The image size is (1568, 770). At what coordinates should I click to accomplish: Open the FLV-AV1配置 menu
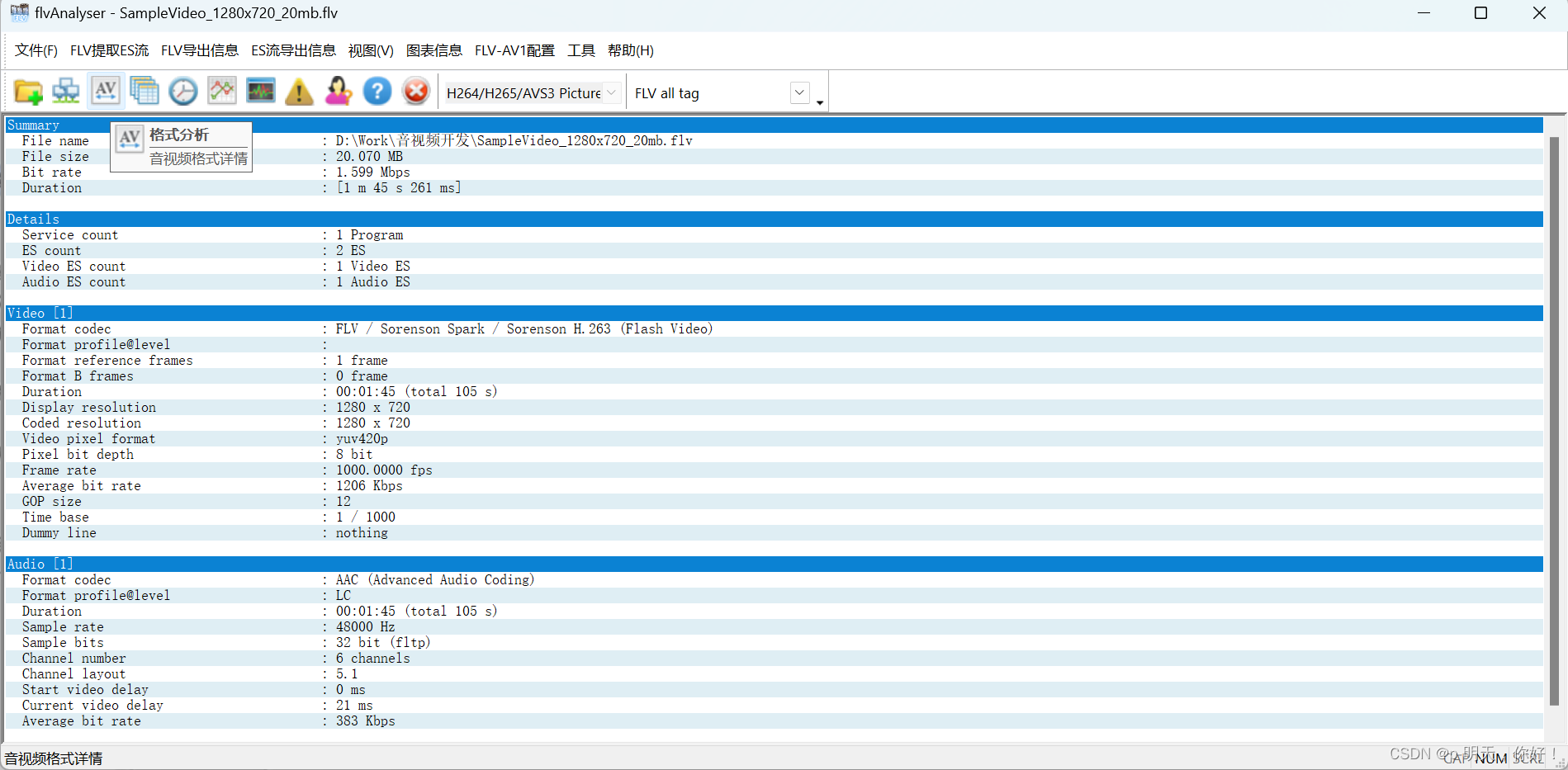[x=514, y=50]
